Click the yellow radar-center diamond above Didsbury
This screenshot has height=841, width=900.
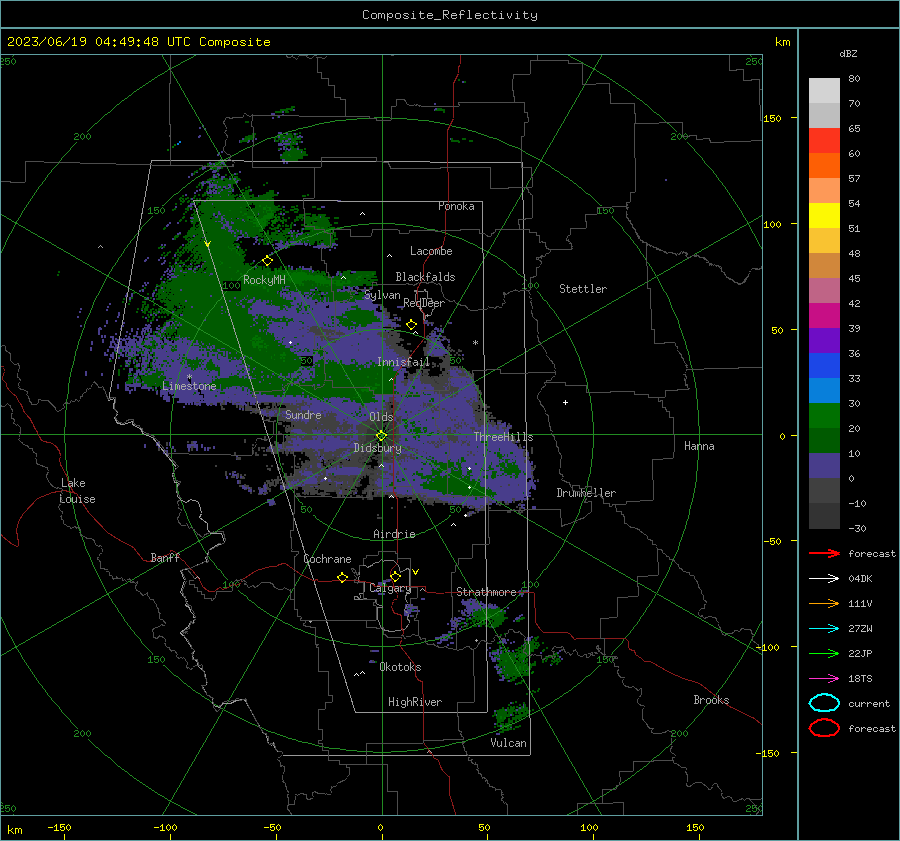(382, 436)
